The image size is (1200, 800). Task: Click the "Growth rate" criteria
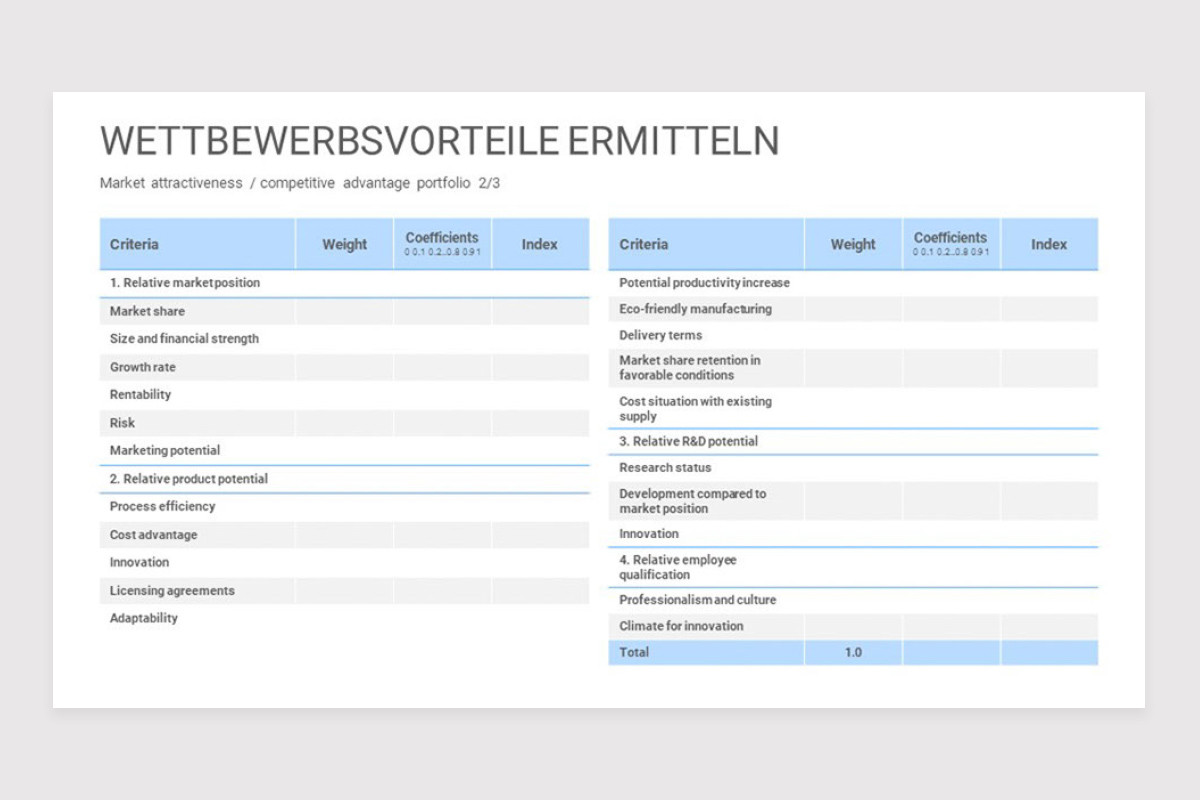[x=142, y=367]
